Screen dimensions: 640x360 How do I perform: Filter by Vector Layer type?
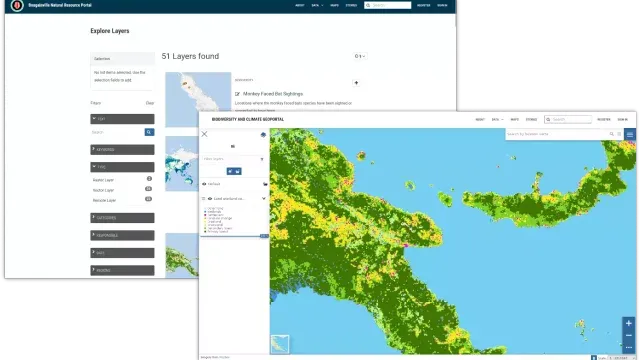103,190
